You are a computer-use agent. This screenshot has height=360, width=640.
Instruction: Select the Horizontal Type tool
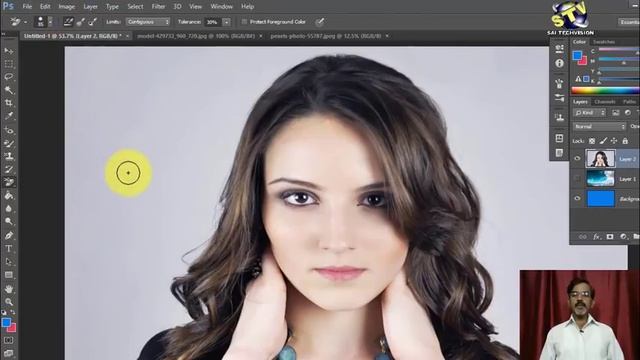pyautogui.click(x=9, y=249)
